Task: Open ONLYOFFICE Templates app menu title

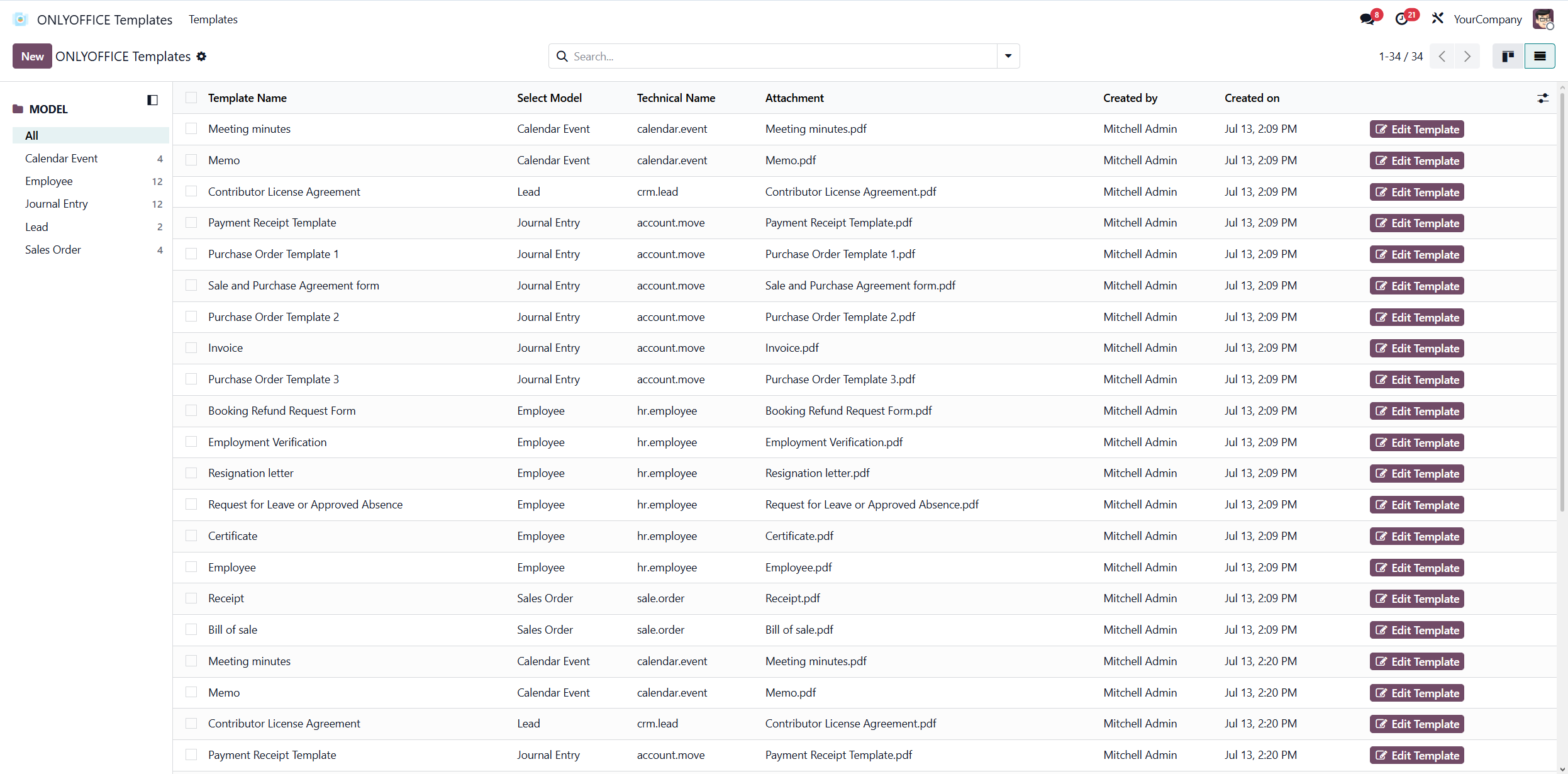Action: coord(104,20)
